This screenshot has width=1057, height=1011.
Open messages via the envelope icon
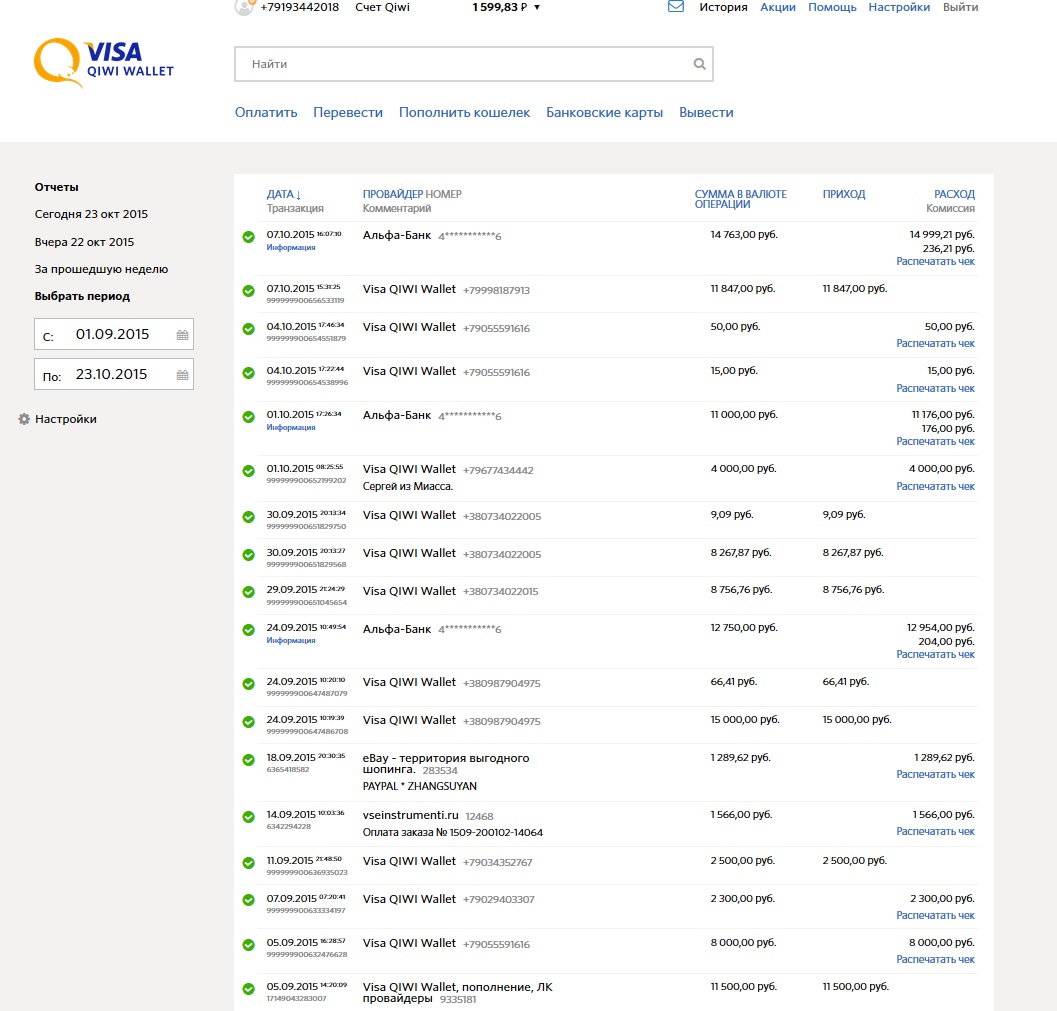[x=676, y=7]
